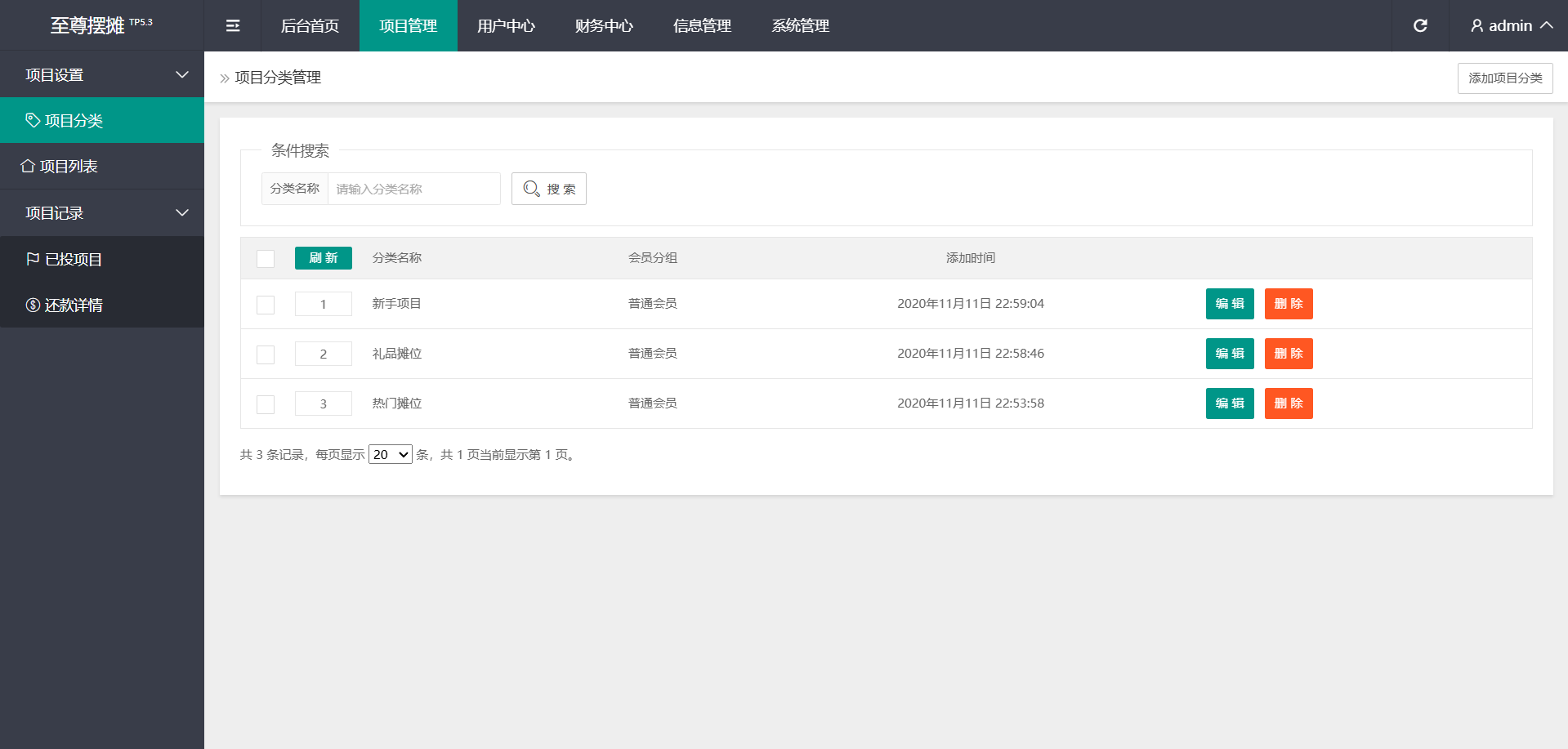Click the 分类名称 search input field
This screenshot has width=1568, height=749.
coord(413,189)
